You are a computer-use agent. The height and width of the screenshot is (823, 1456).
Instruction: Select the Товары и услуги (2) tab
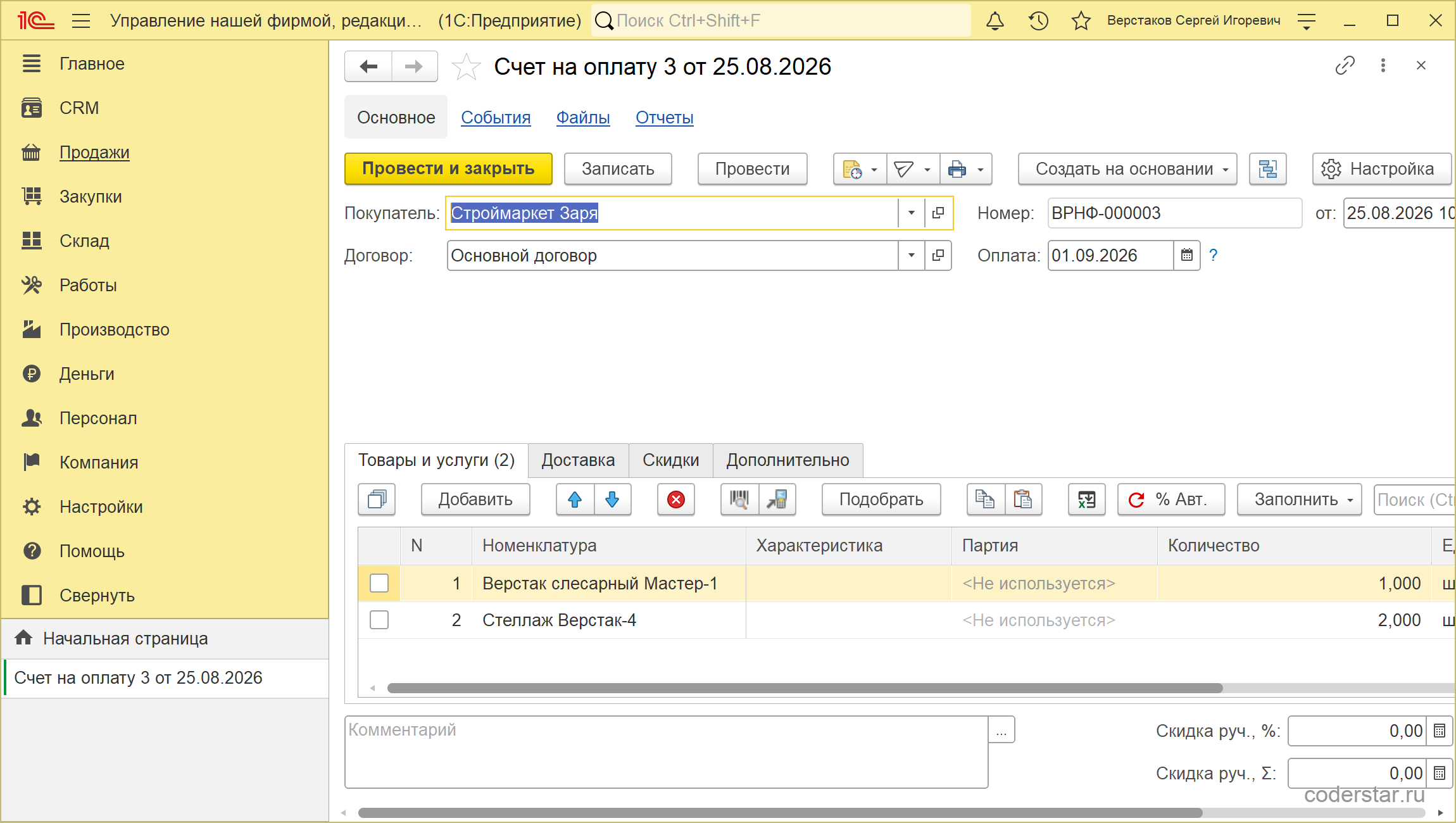coord(436,460)
